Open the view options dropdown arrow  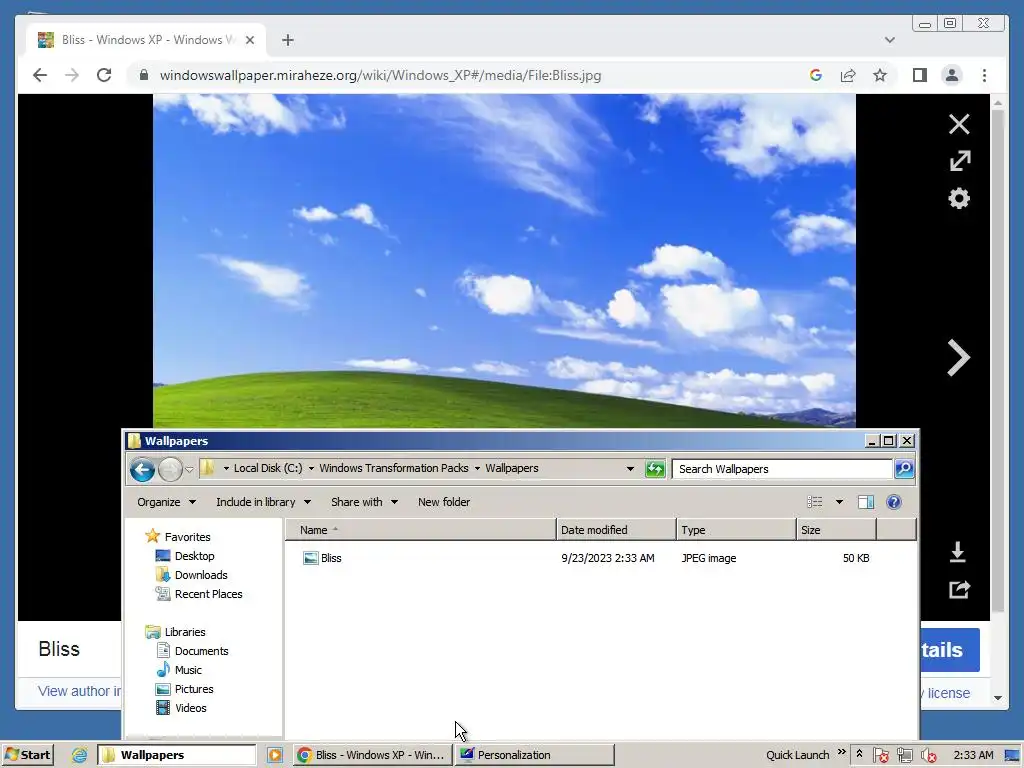[839, 502]
